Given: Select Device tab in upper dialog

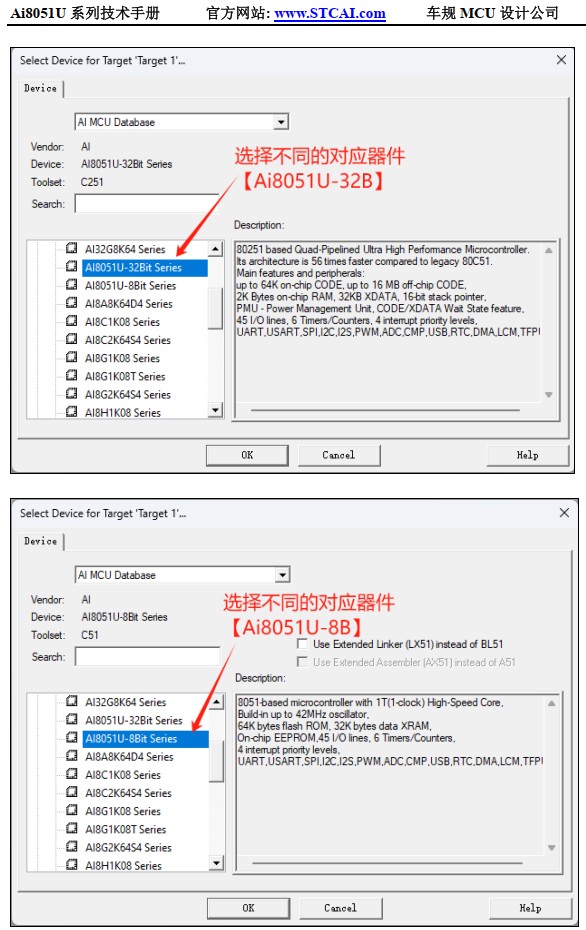Looking at the screenshot, I should pyautogui.click(x=40, y=88).
